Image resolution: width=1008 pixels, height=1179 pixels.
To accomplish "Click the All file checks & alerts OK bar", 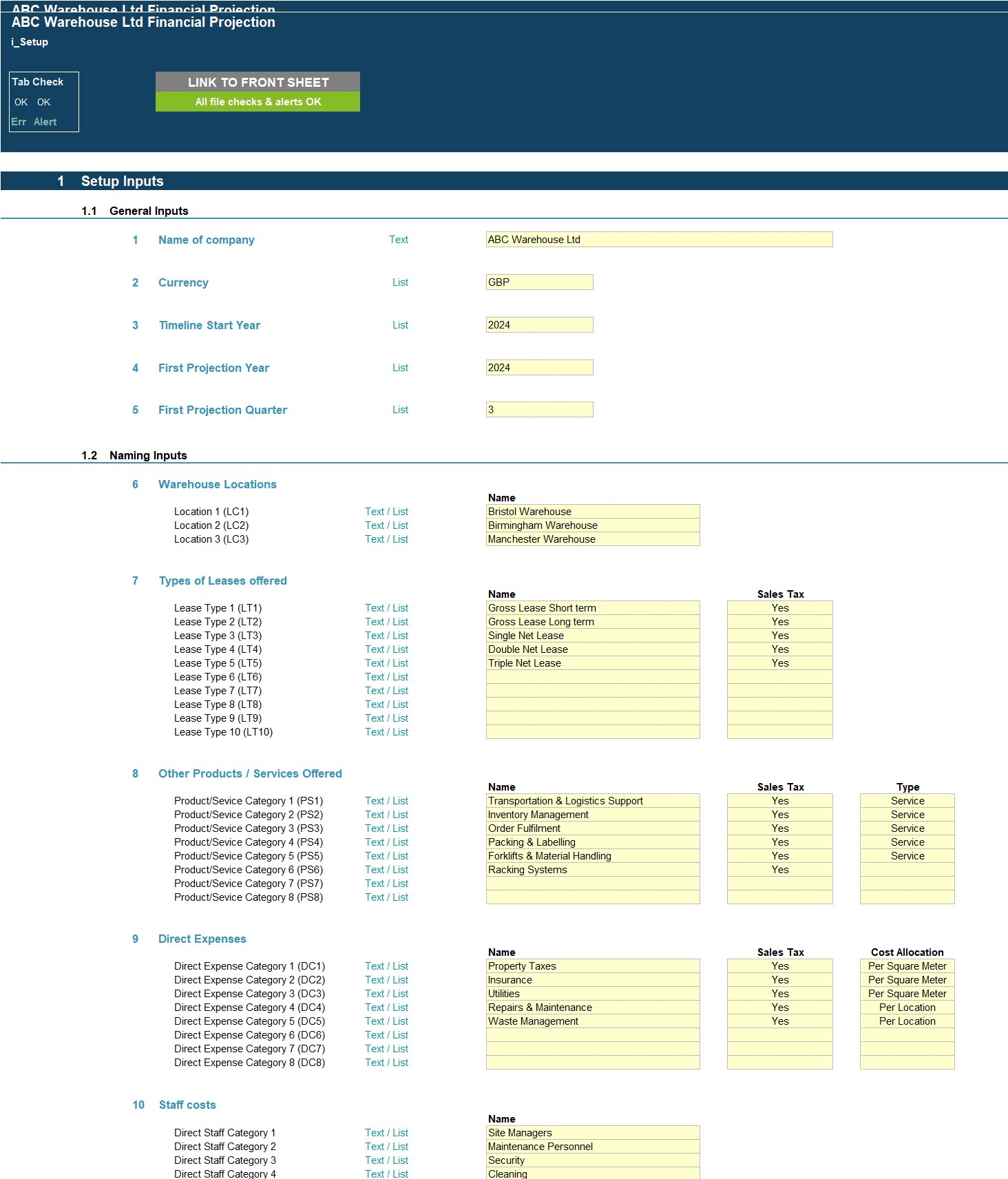I will tap(258, 102).
